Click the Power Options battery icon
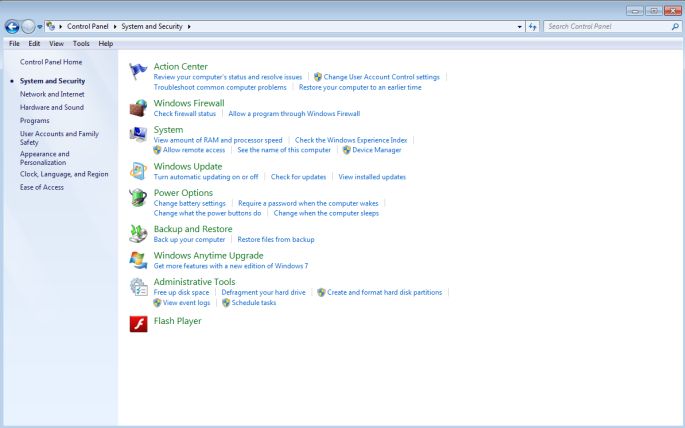Screen dimensions: 685x428 [x=138, y=197]
